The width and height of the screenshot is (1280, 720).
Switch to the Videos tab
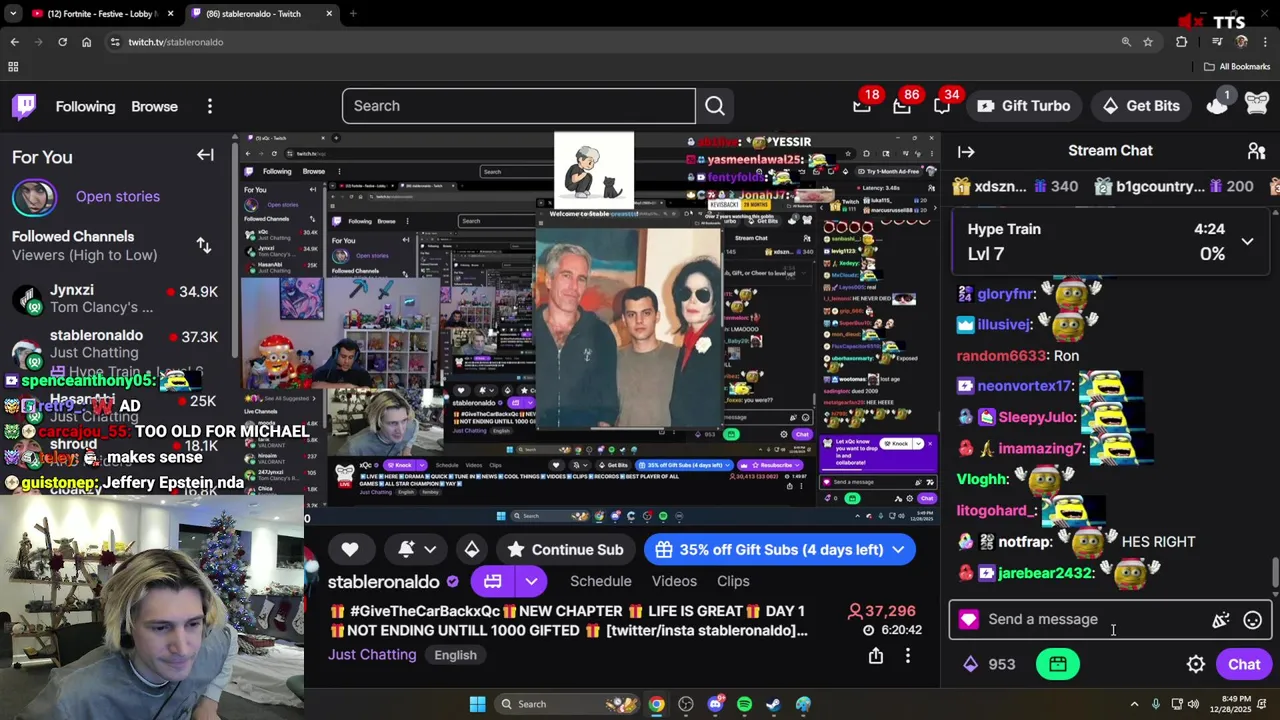click(674, 581)
